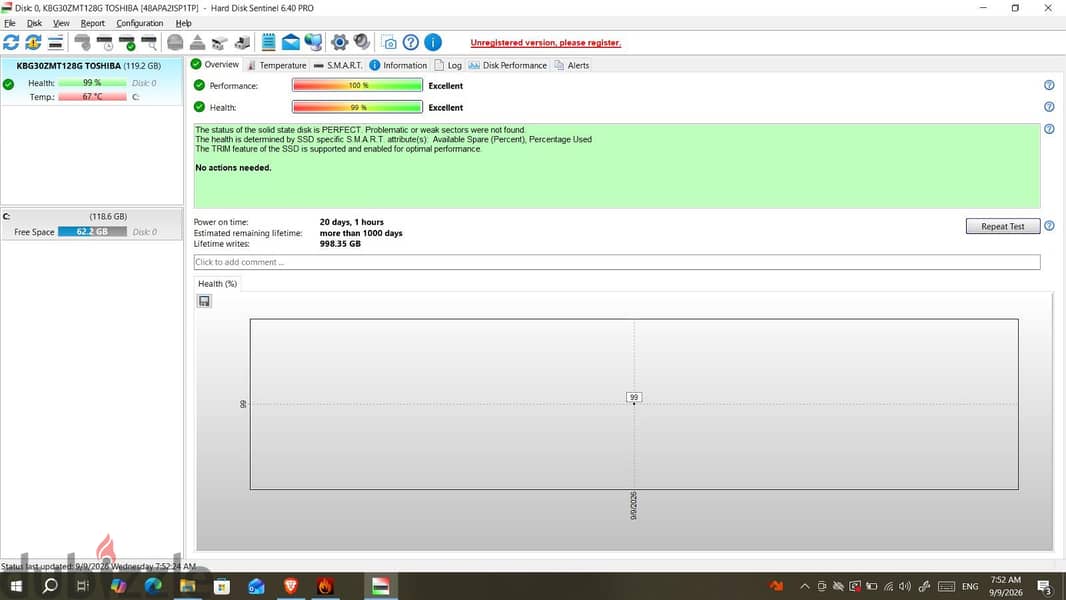Click the speaker sound toolbar icon
The height and width of the screenshot is (600, 1066).
pos(362,42)
